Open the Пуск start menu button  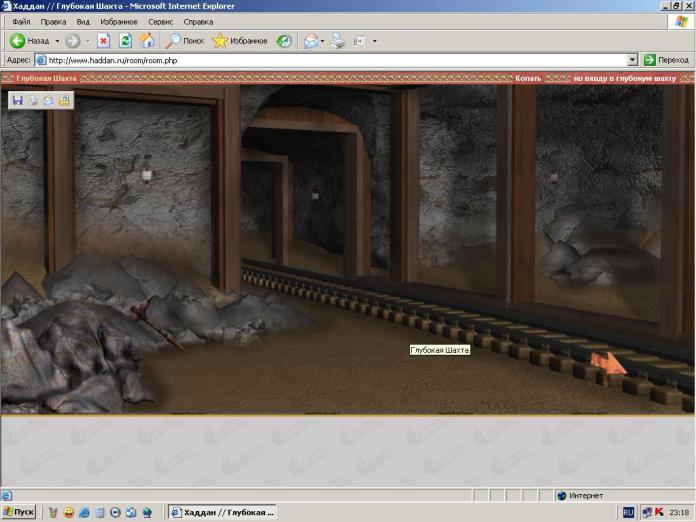click(19, 512)
